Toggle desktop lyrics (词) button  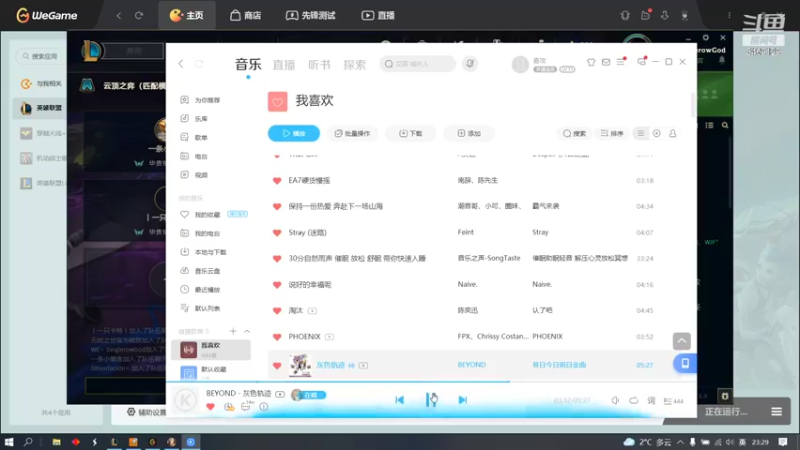(651, 401)
